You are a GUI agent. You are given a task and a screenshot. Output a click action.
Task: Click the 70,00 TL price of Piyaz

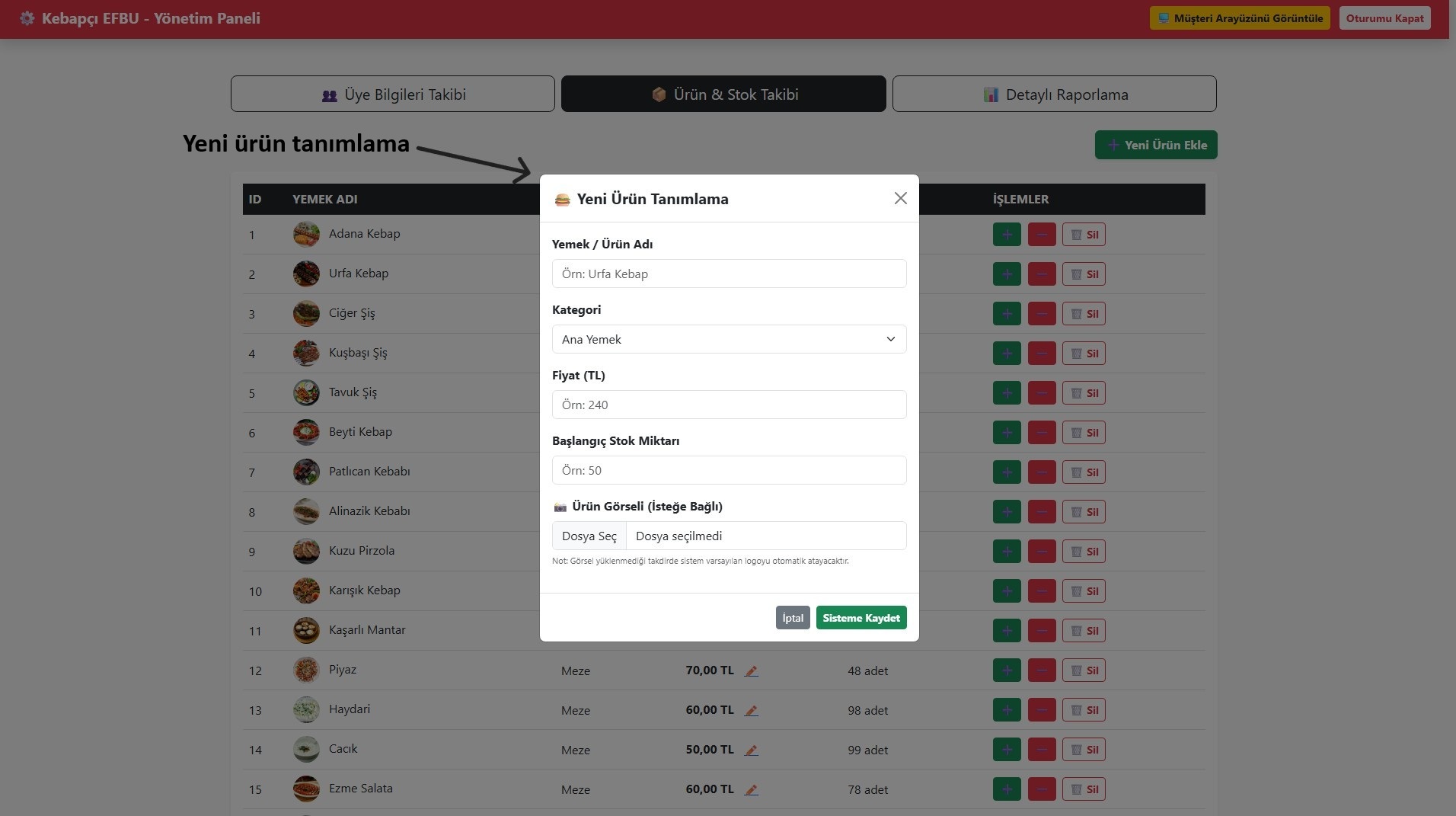click(710, 670)
